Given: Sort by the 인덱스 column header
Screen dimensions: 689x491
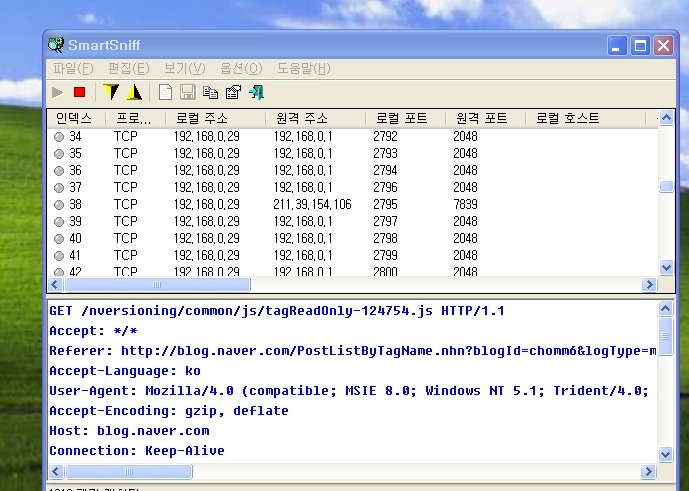Looking at the screenshot, I should (75, 118).
